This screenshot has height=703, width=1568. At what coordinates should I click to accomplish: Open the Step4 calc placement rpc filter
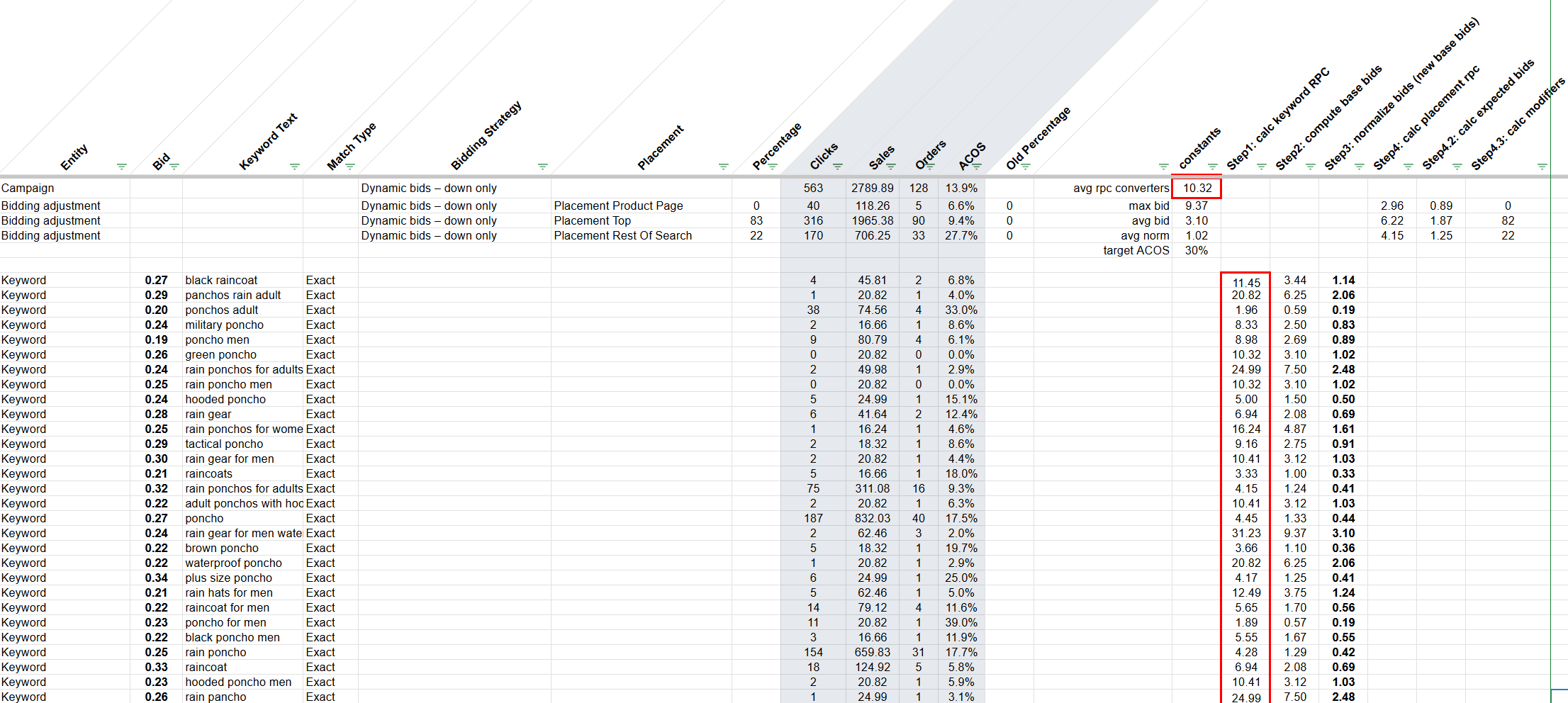1409,167
